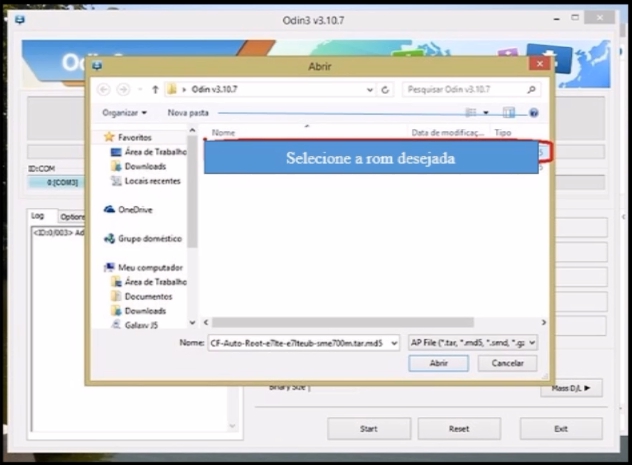Viewport: 632px width, 465px height.
Task: Select OneDrive in navigation pane
Action: point(135,210)
